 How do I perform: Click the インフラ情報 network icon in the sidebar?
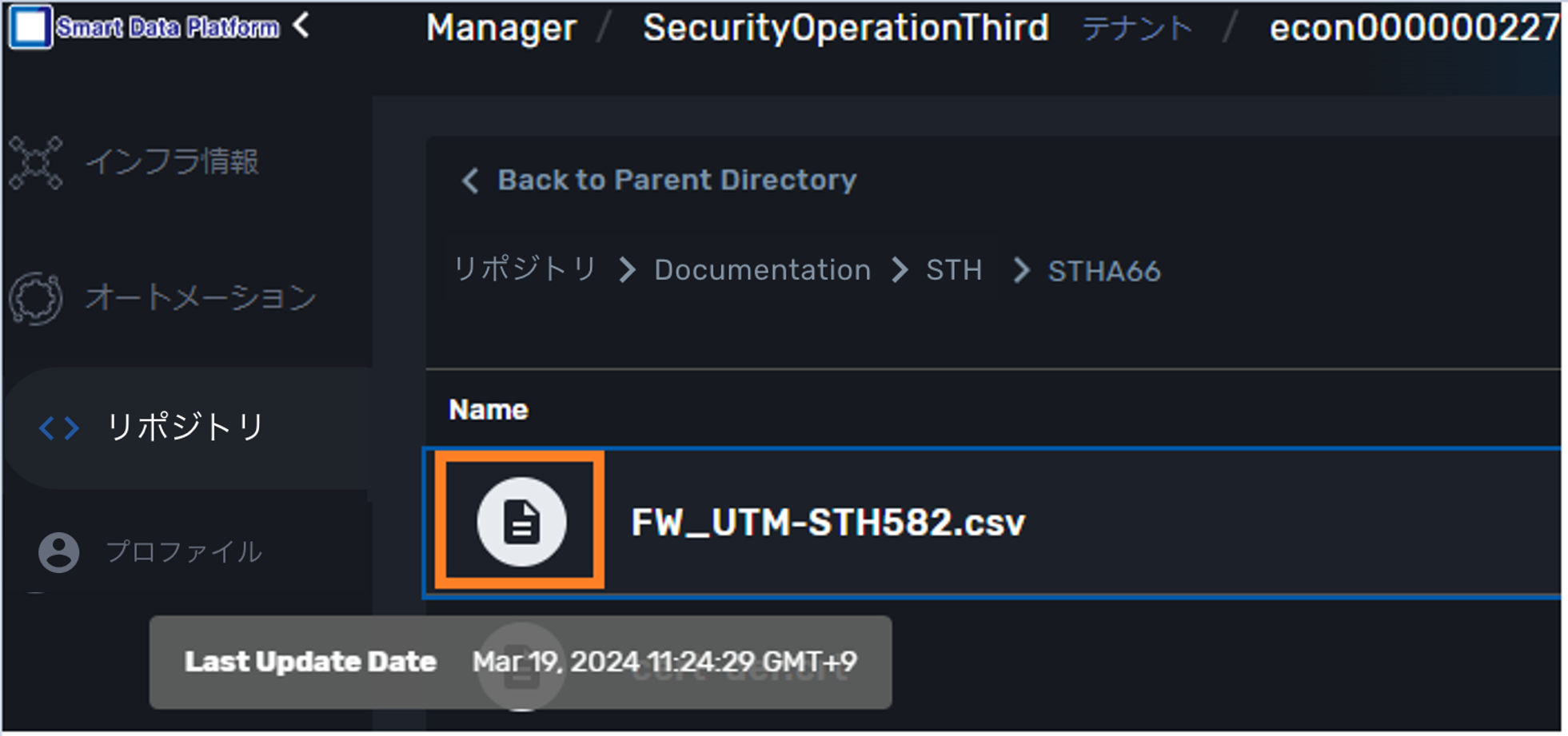[36, 163]
